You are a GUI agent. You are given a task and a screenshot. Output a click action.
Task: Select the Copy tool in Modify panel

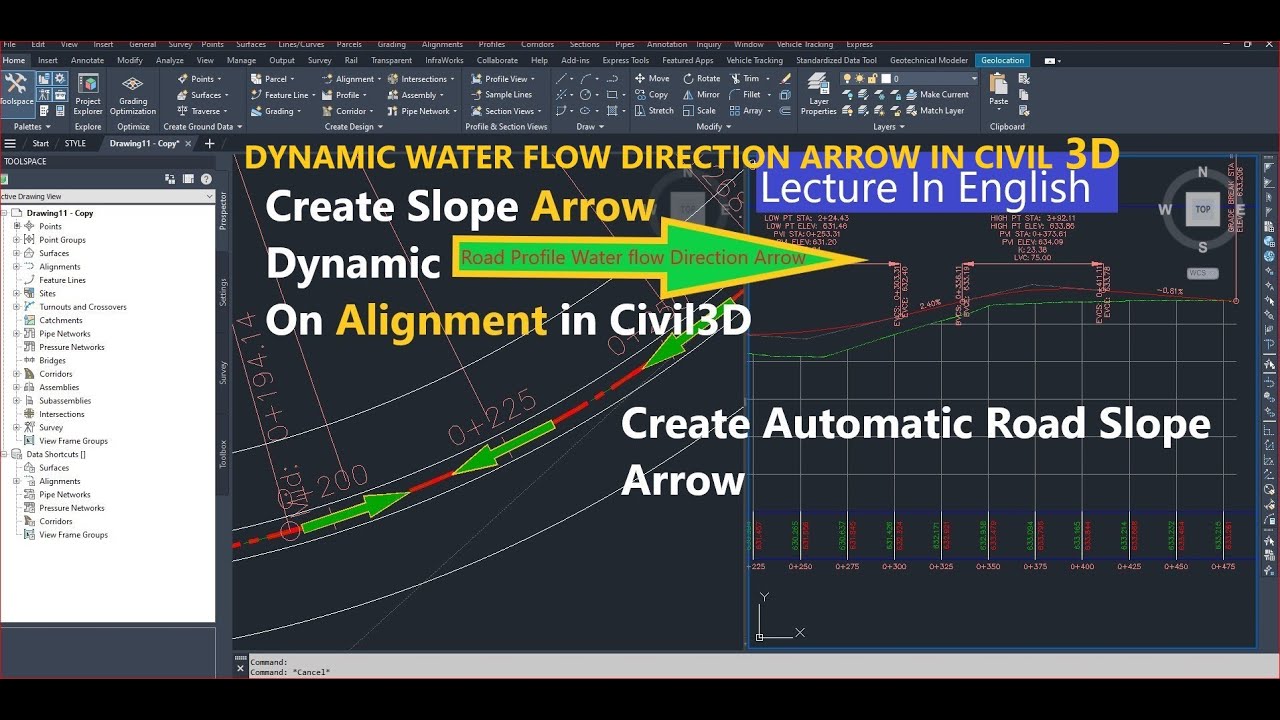651,95
